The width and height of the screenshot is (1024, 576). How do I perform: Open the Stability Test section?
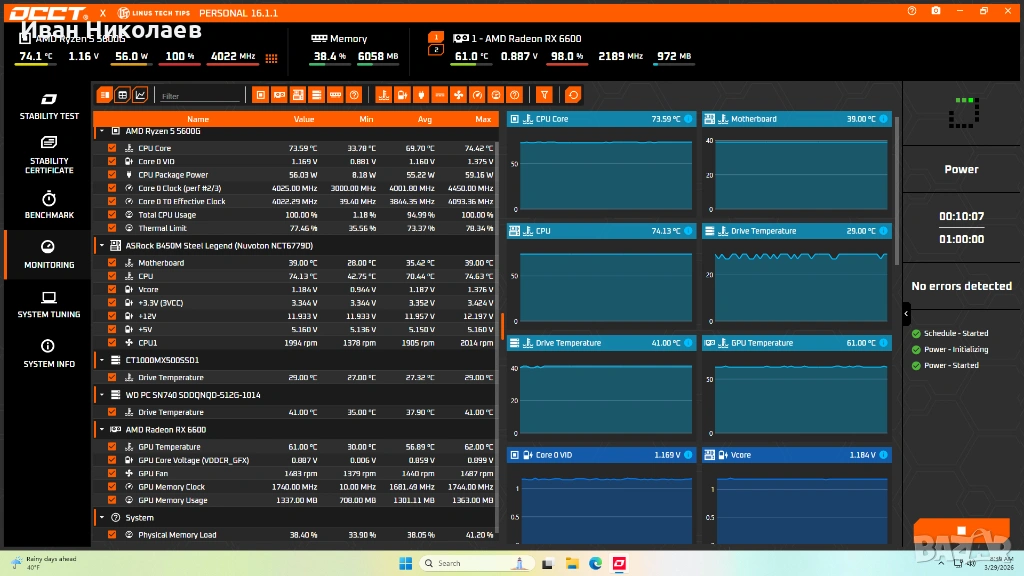point(49,106)
